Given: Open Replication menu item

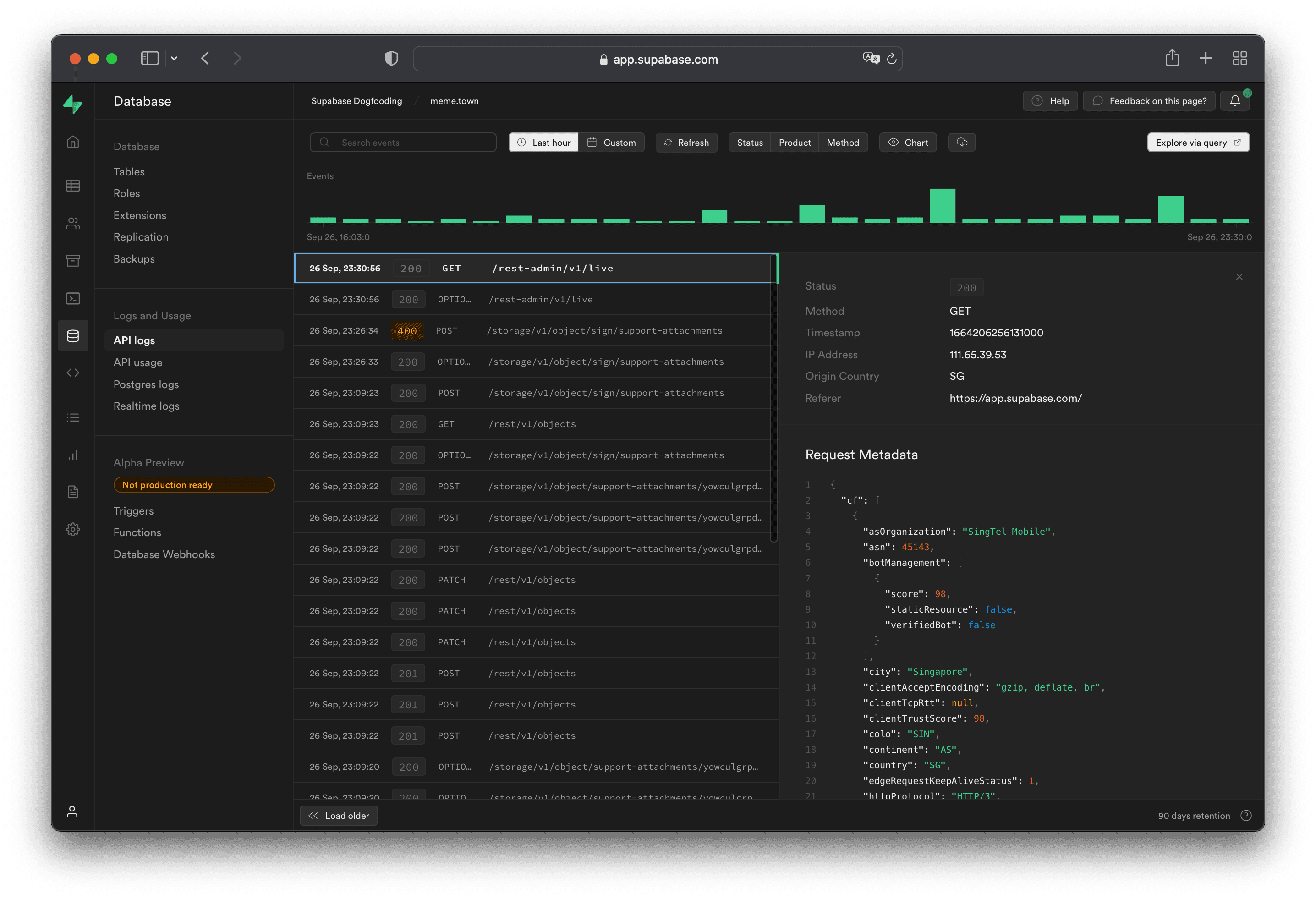Looking at the screenshot, I should click(140, 237).
